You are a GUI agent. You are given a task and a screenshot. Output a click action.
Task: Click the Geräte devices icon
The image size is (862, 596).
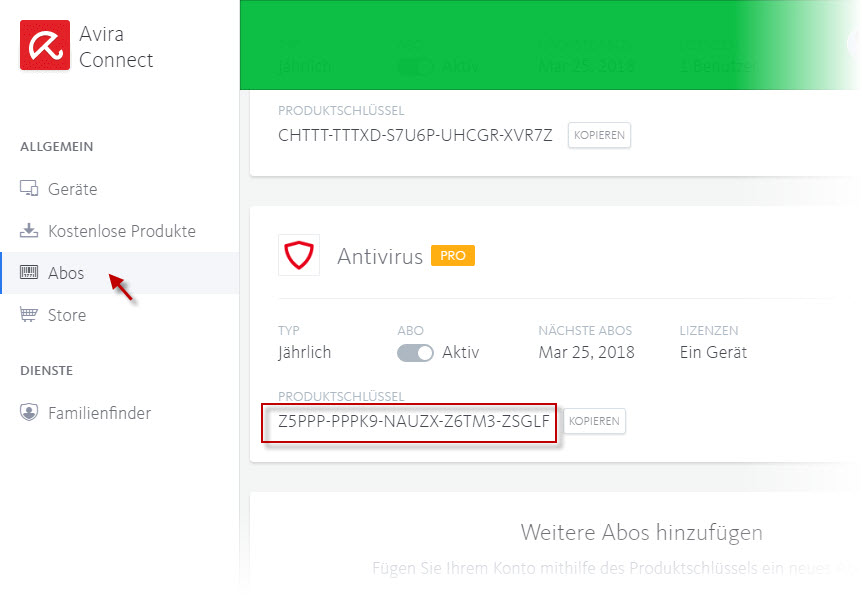[x=29, y=188]
